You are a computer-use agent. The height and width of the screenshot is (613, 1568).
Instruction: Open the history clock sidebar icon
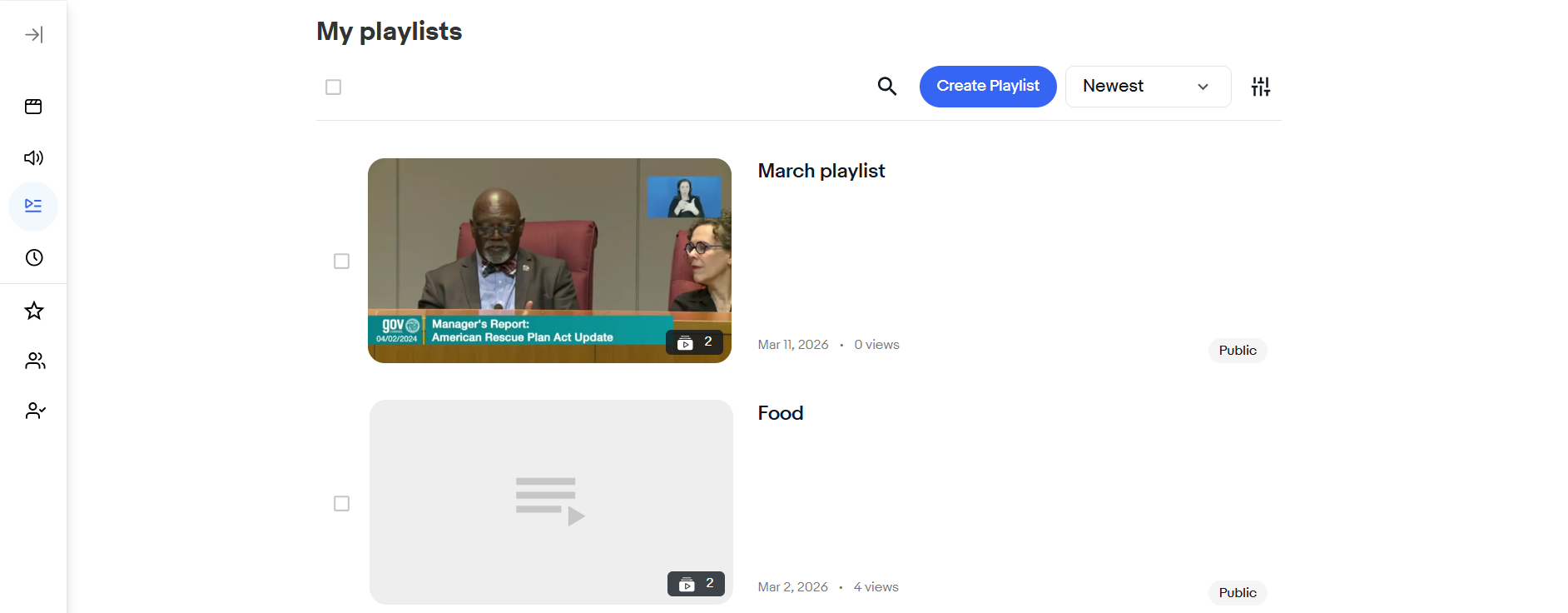coord(34,257)
